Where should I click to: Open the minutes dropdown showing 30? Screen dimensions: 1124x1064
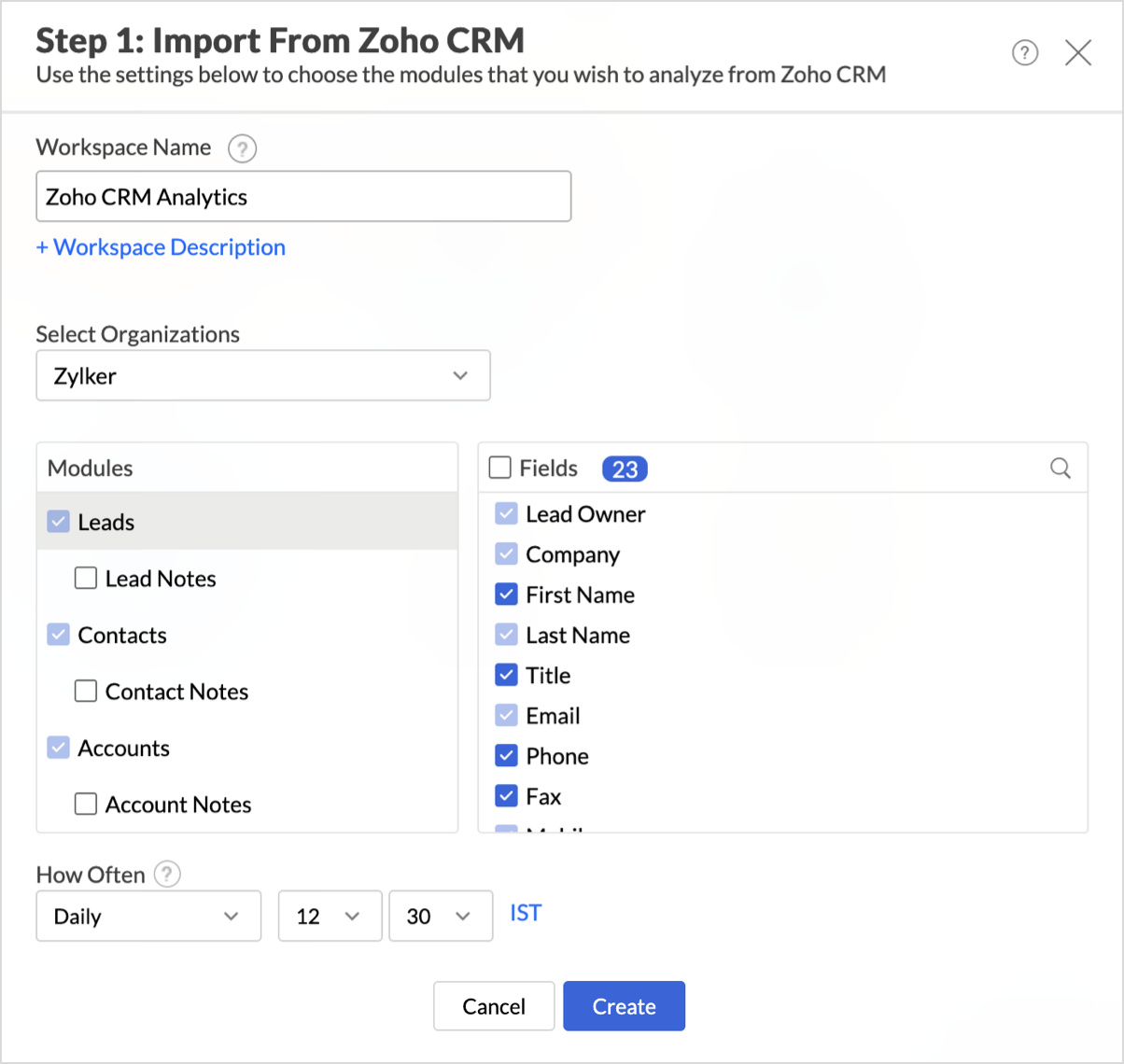(440, 917)
